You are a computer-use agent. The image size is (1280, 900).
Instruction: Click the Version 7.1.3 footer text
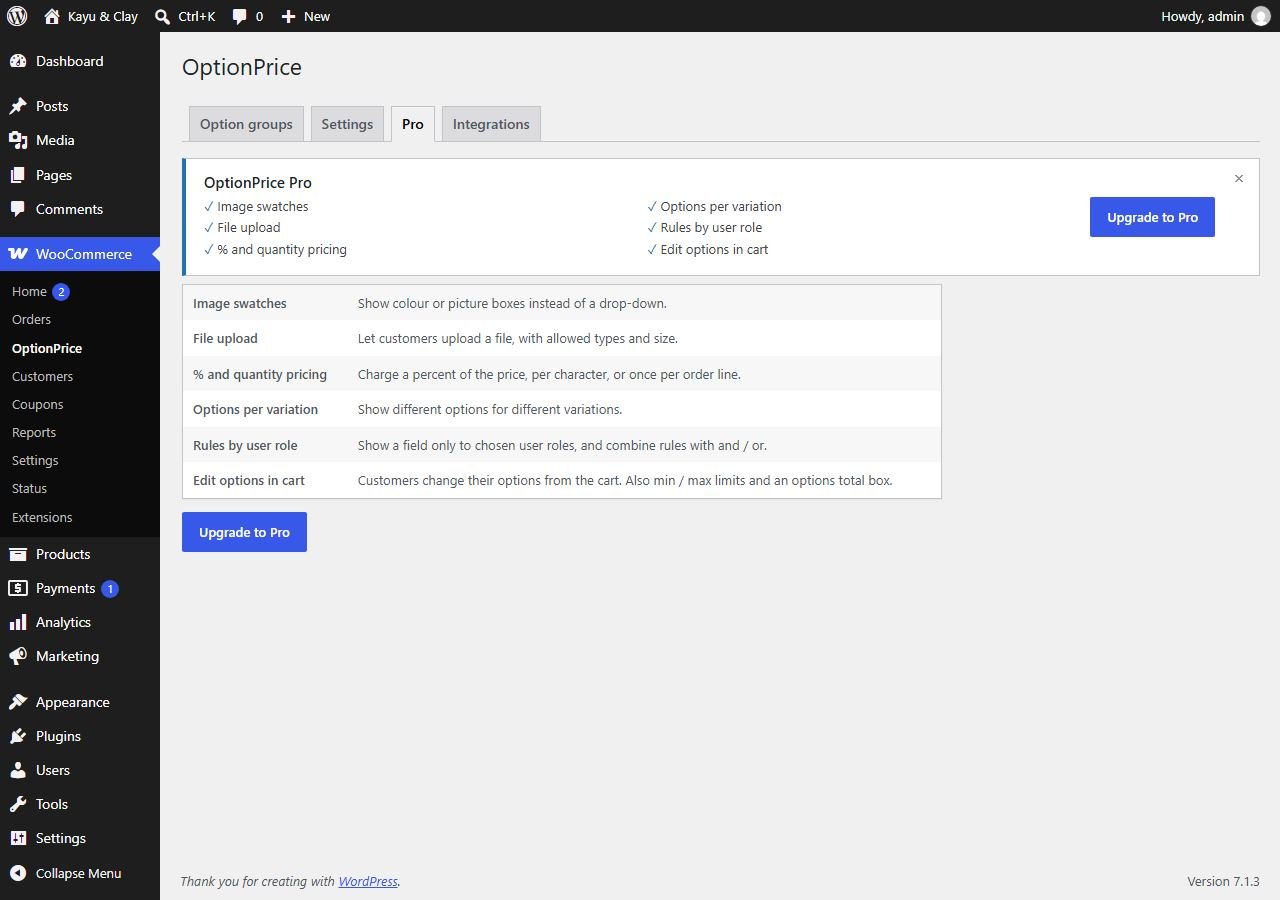click(1223, 881)
